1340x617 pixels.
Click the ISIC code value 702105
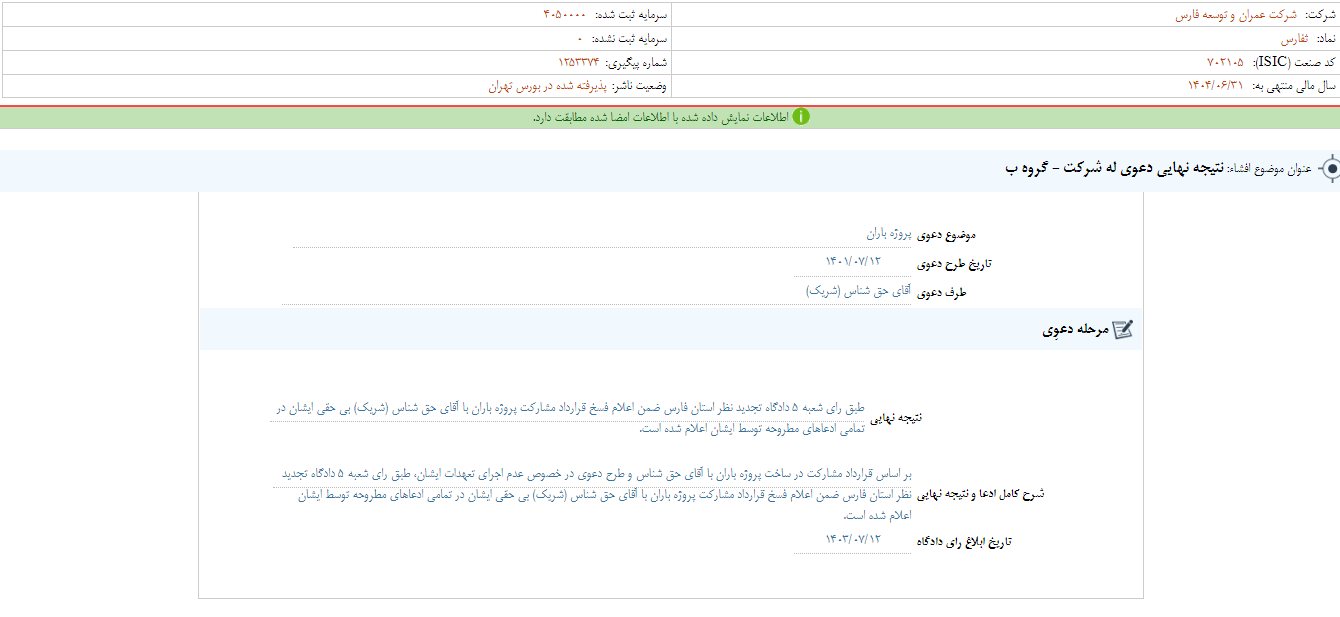[1225, 62]
